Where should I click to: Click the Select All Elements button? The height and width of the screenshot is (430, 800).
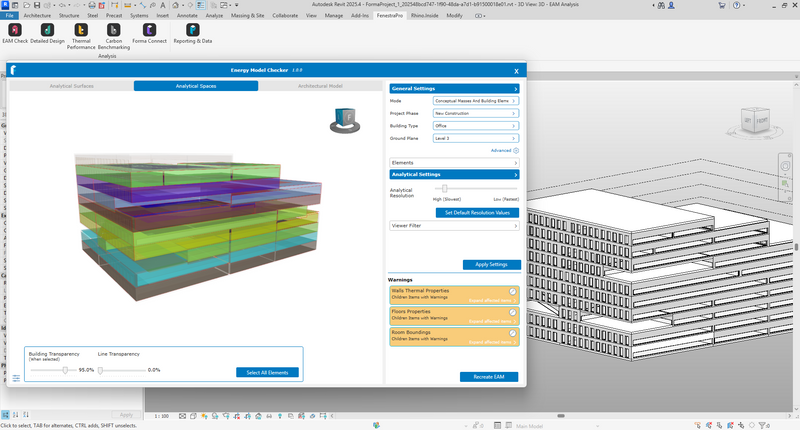coord(267,373)
